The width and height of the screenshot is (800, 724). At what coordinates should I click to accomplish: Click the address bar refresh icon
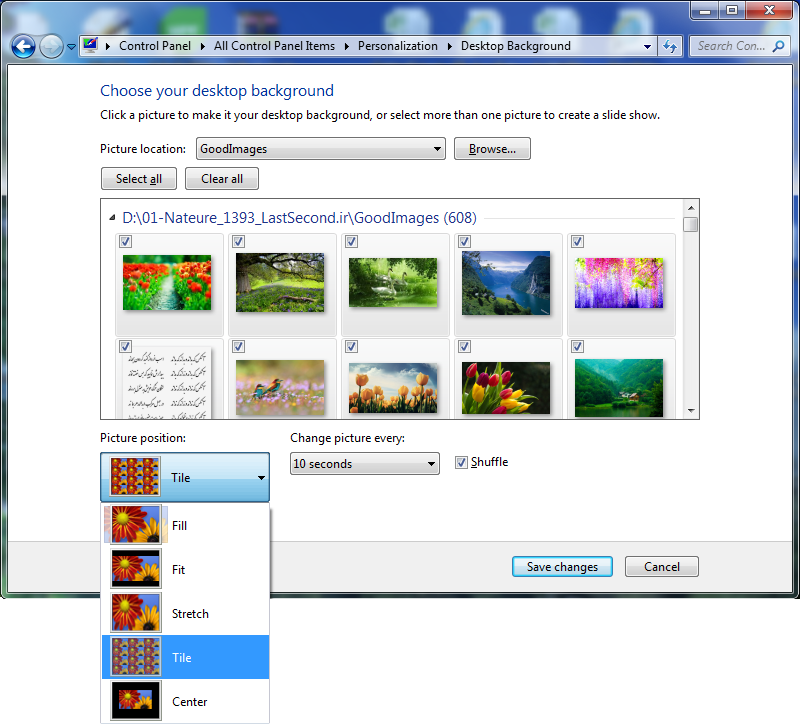(x=670, y=46)
